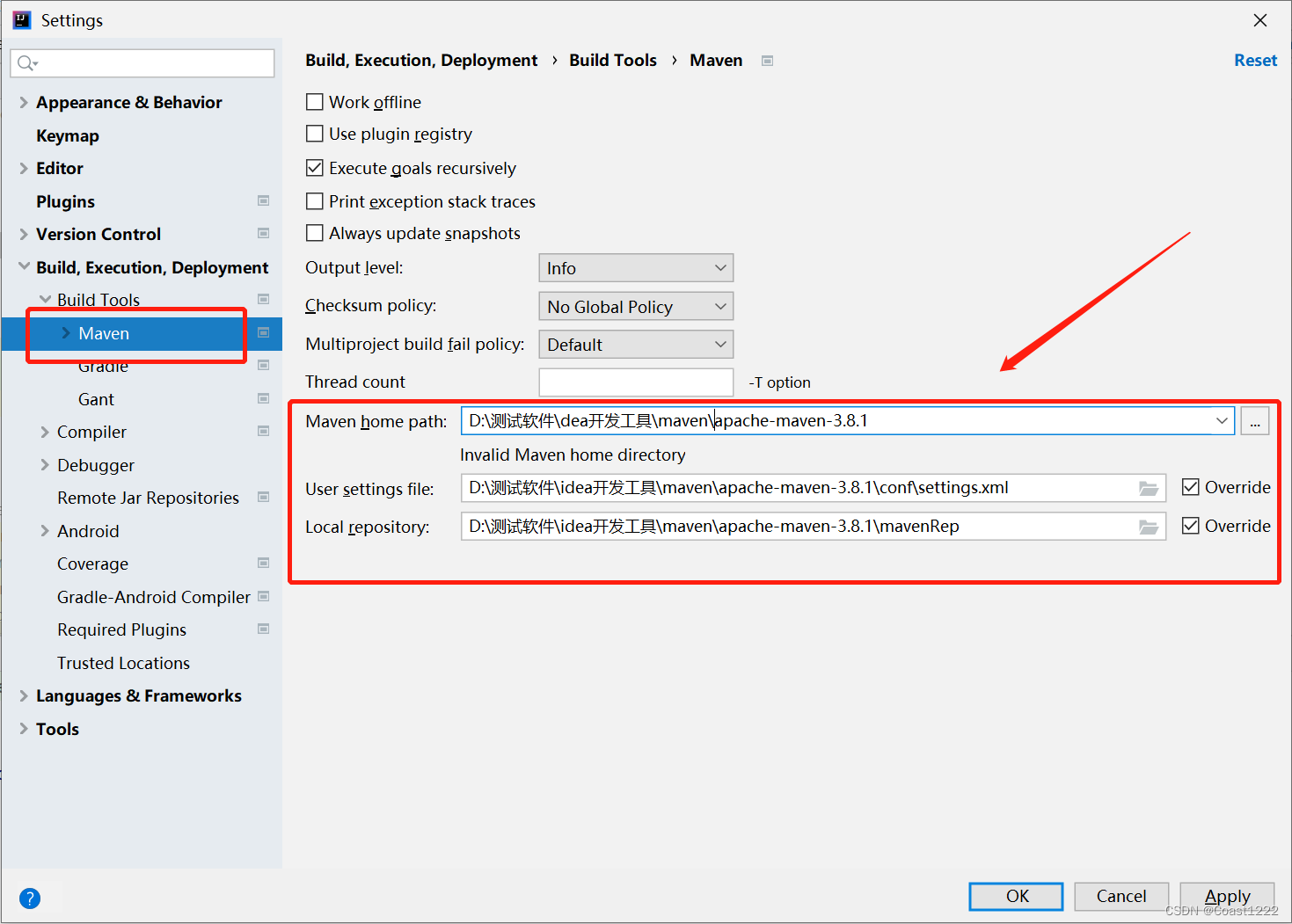This screenshot has height=924, width=1292.
Task: Browse Maven home path with ellipsis button
Action: tap(1255, 421)
